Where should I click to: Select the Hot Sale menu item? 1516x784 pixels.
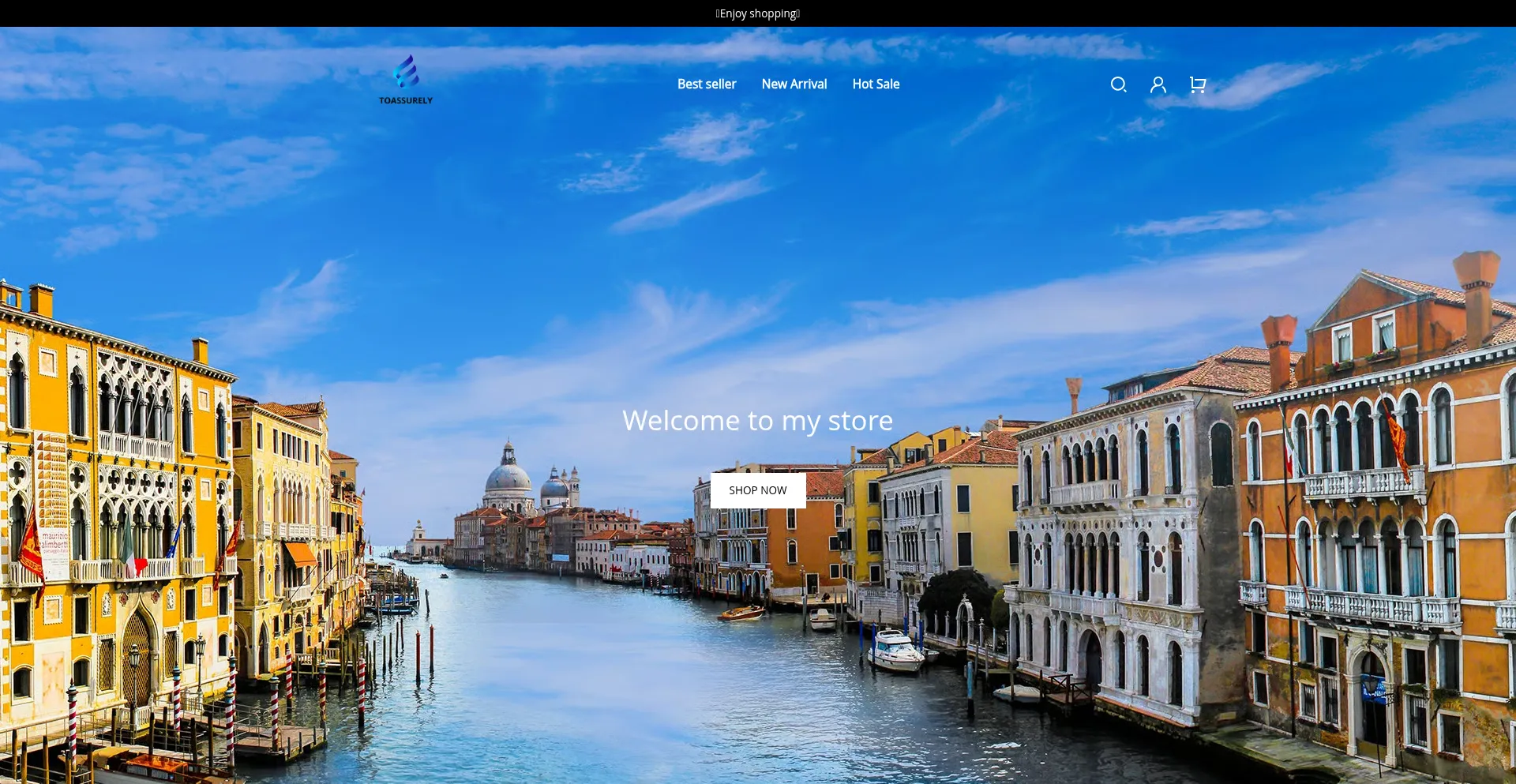pos(876,84)
